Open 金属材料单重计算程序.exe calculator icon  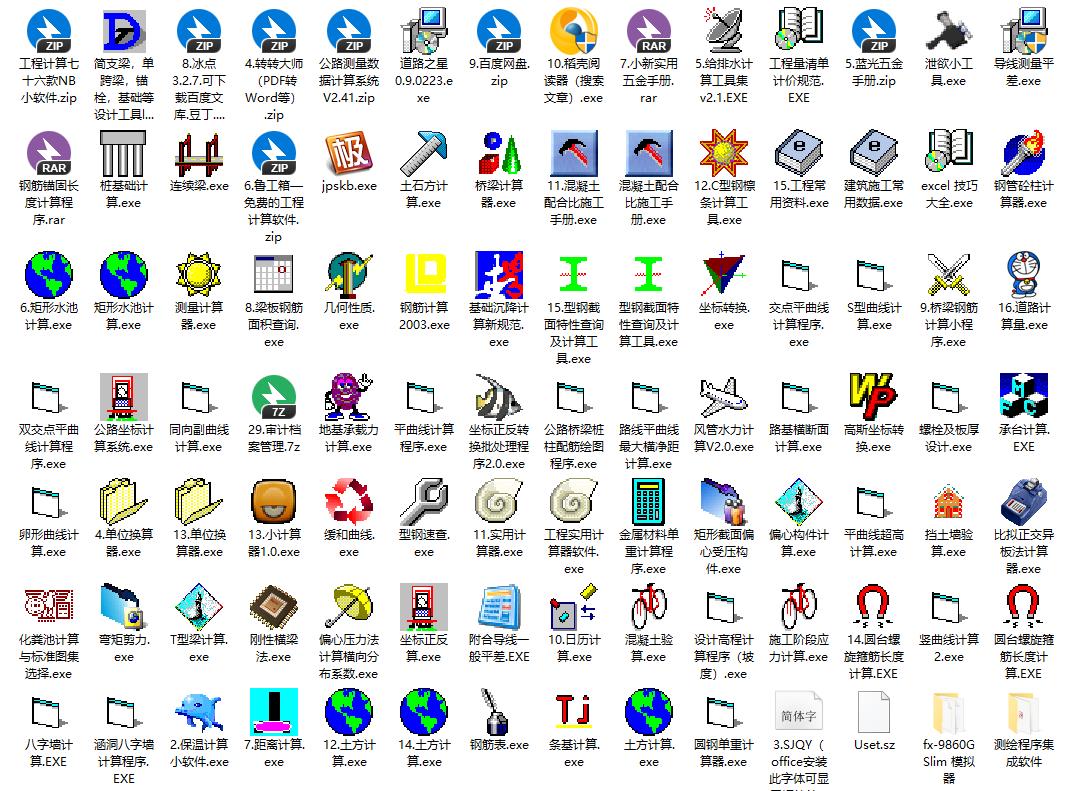click(x=649, y=502)
